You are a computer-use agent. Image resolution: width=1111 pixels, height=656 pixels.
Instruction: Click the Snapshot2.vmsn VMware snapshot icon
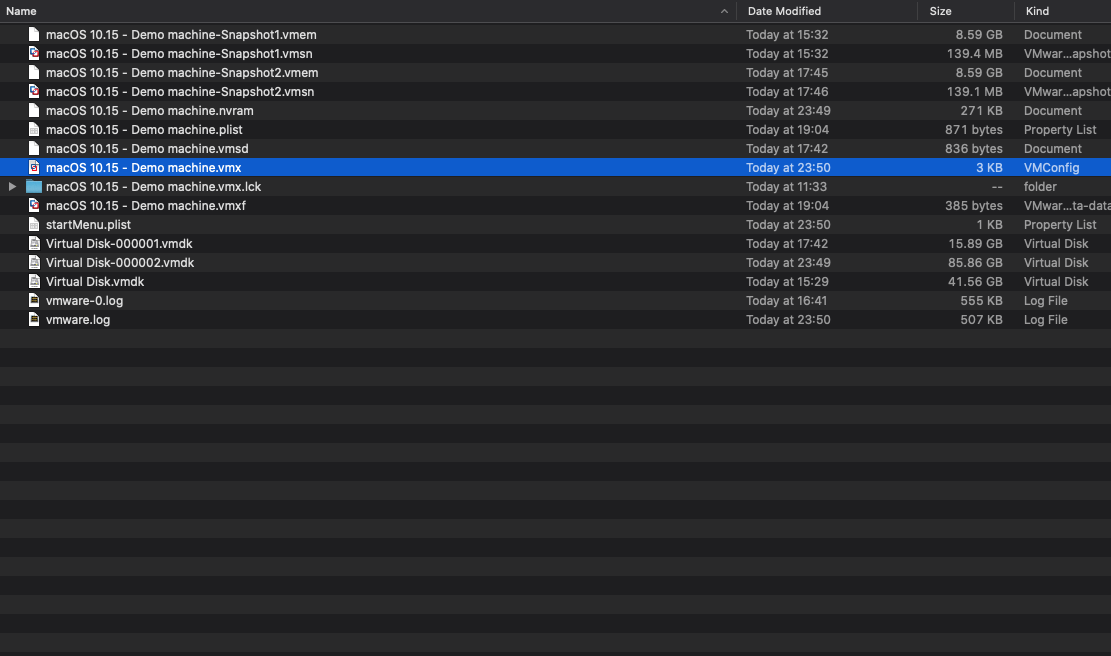[x=33, y=91]
